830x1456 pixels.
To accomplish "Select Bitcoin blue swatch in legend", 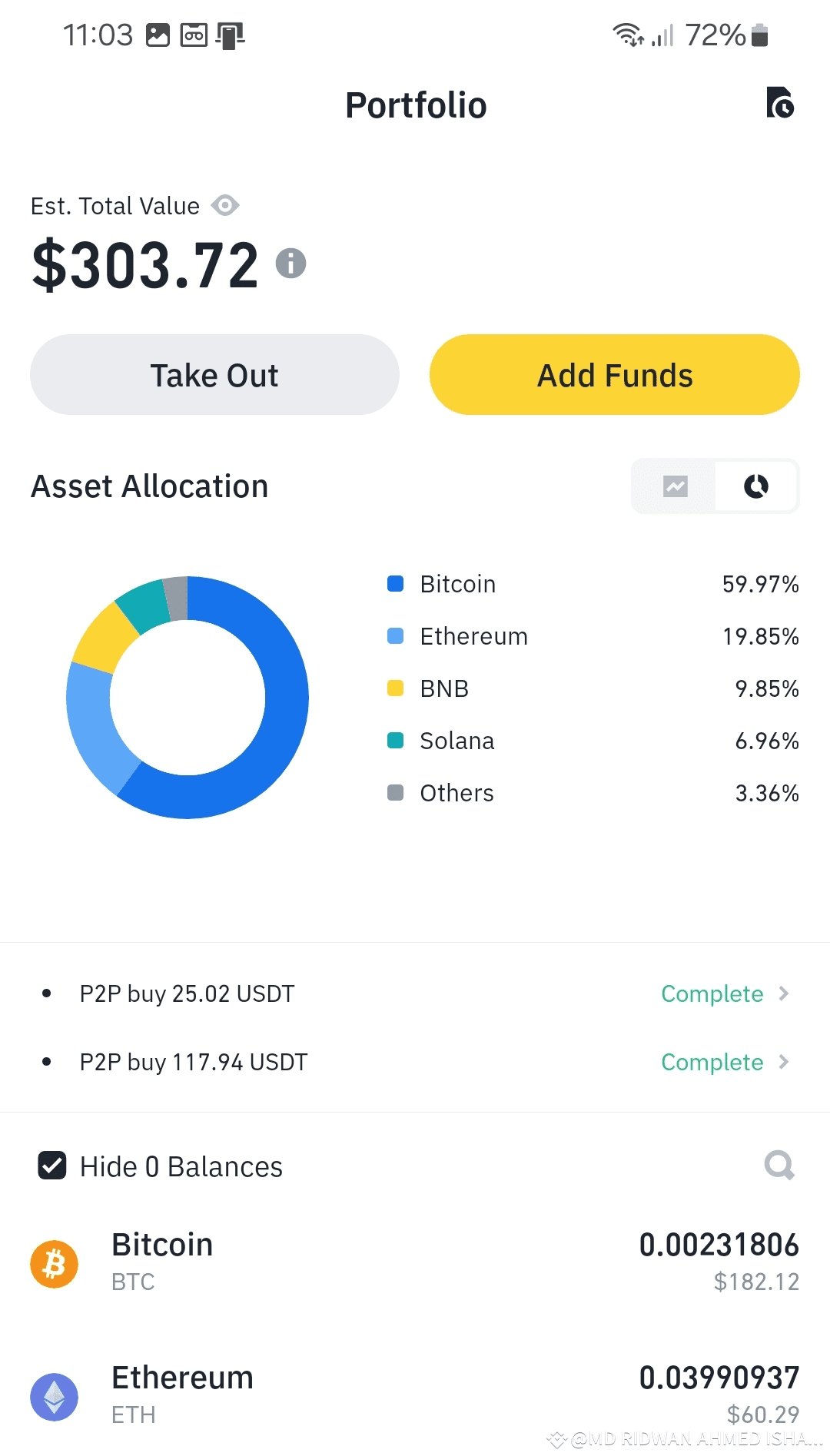I will click(396, 584).
